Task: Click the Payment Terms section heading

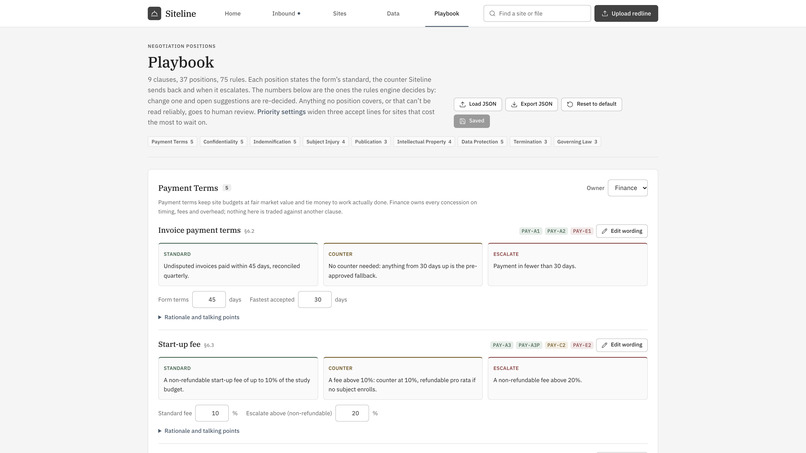Action: click(x=188, y=188)
